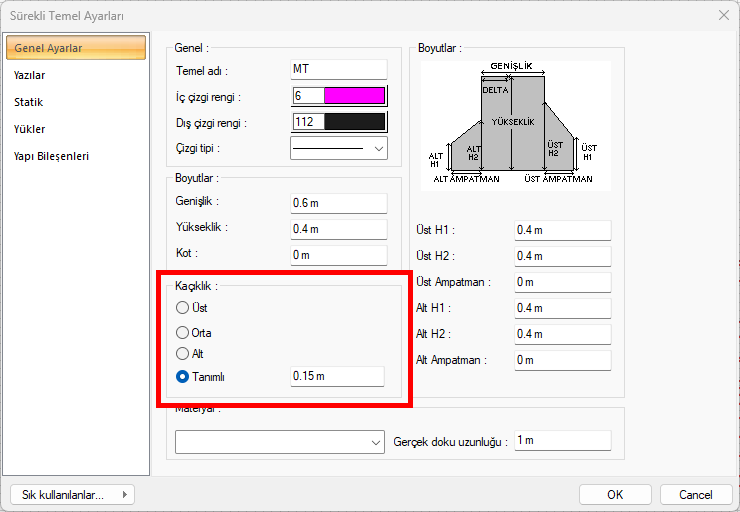Select the Genel Ayarlar section
This screenshot has width=740, height=512.
(x=48, y=48)
